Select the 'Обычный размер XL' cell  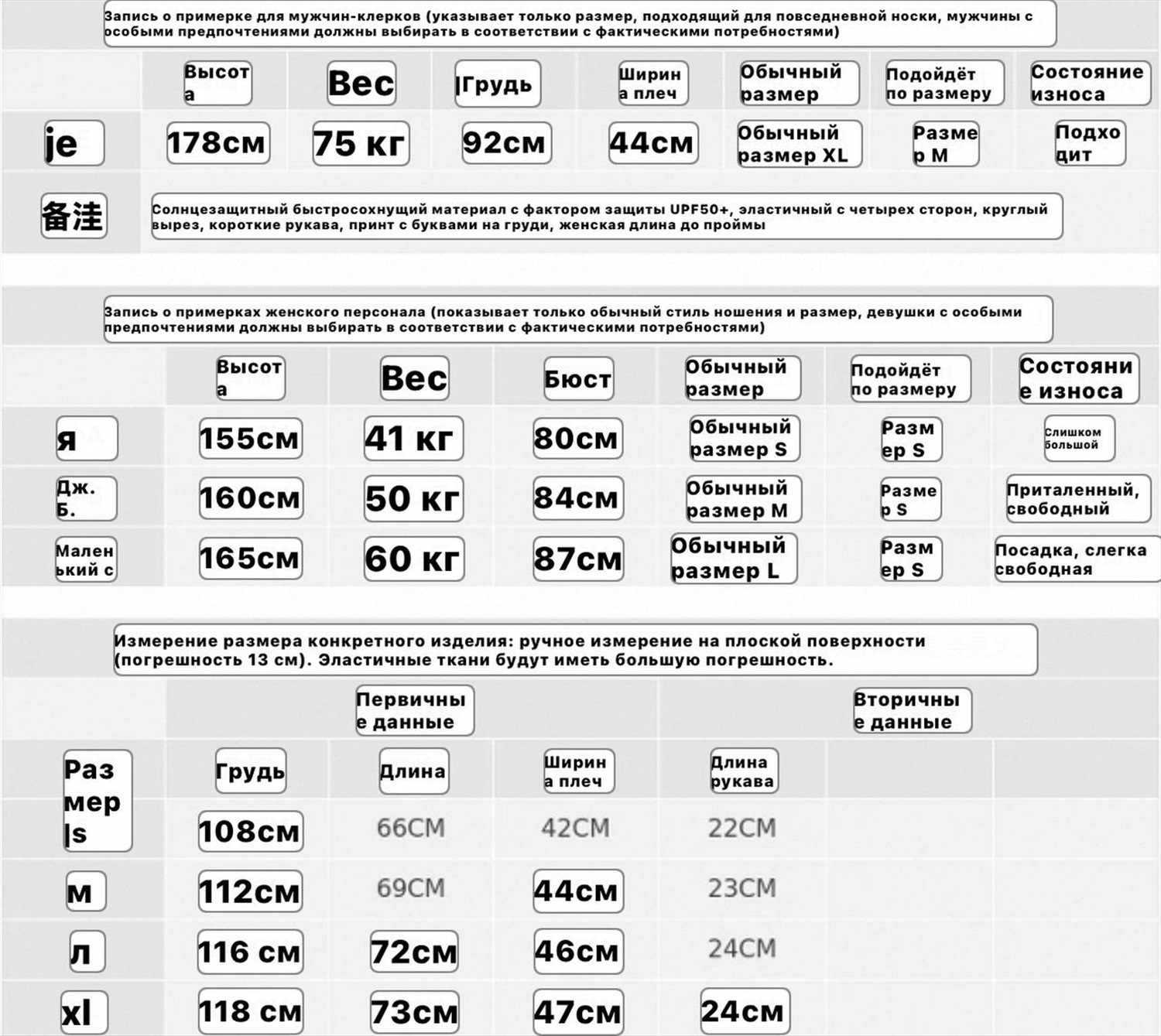click(798, 144)
